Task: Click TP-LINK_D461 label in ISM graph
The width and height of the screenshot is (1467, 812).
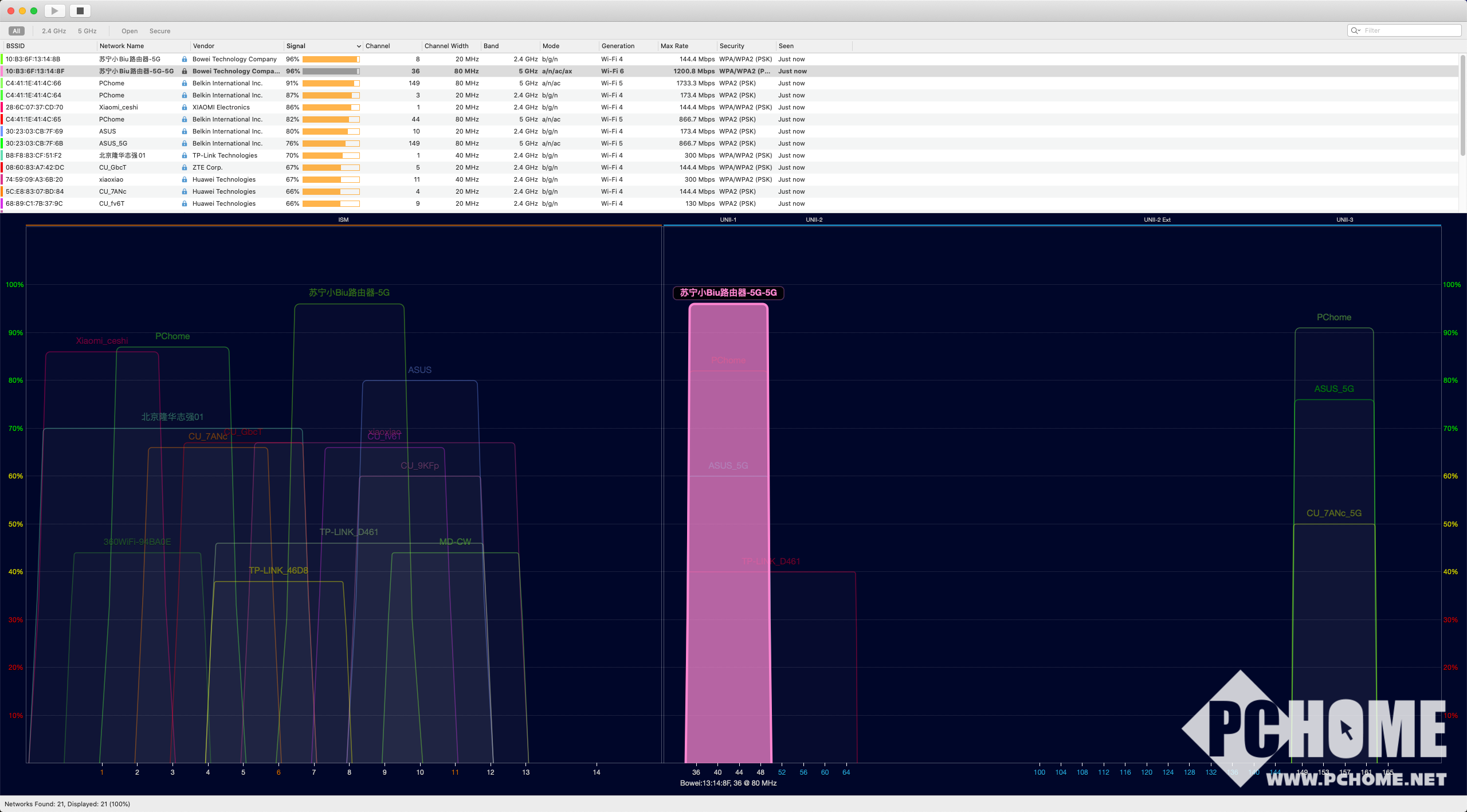Action: tap(348, 532)
